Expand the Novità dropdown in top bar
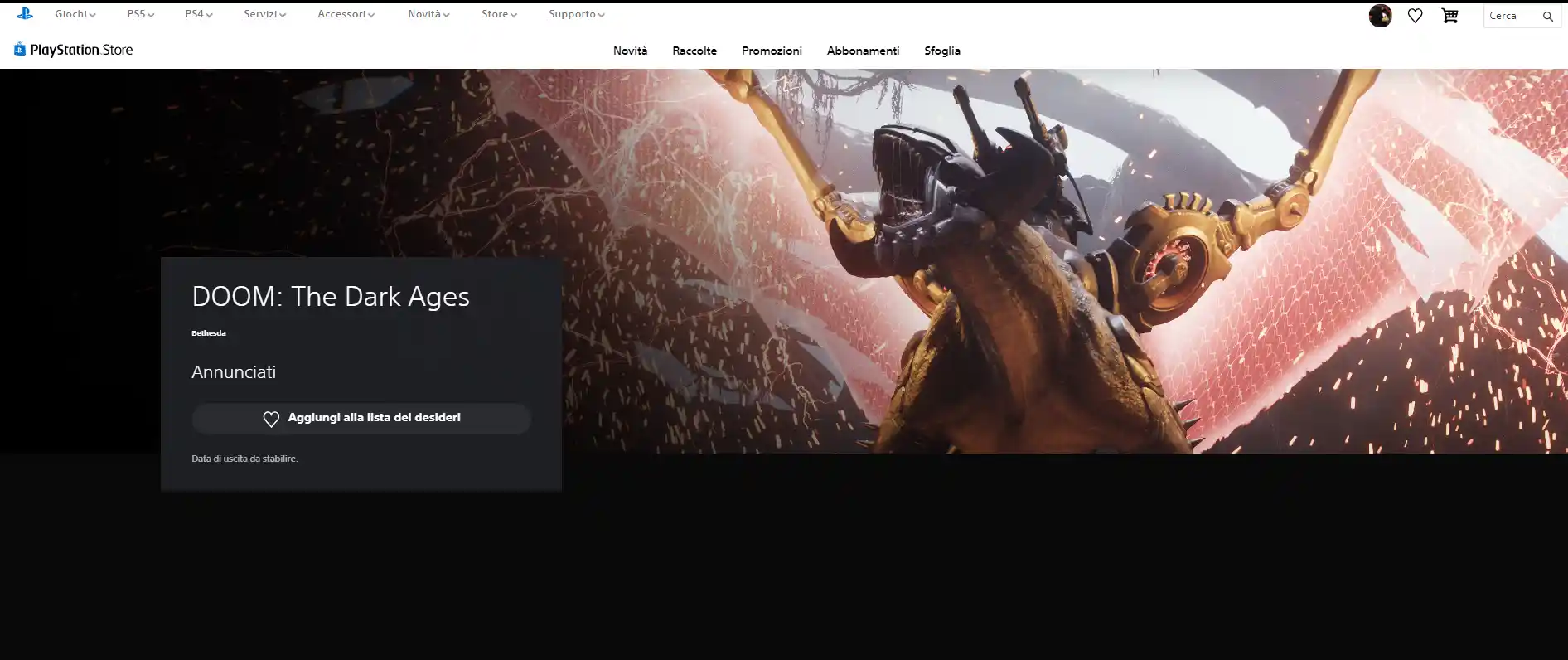Screen dimensions: 1568x660 pyautogui.click(x=428, y=14)
